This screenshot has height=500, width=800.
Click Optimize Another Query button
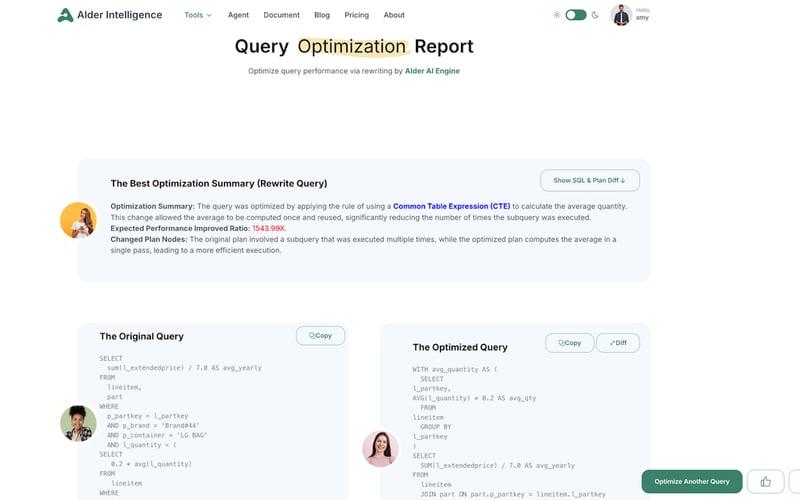click(692, 482)
